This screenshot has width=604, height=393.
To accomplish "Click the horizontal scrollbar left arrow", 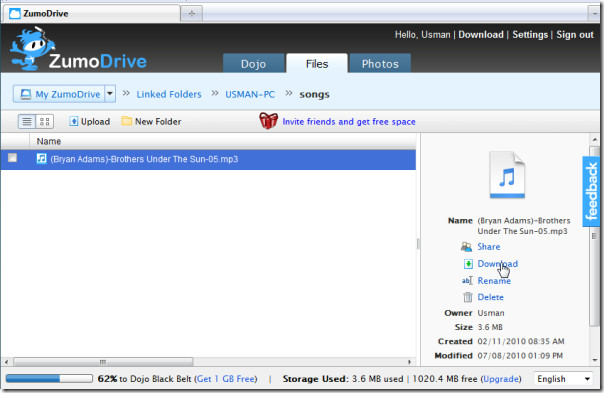I will [6, 362].
